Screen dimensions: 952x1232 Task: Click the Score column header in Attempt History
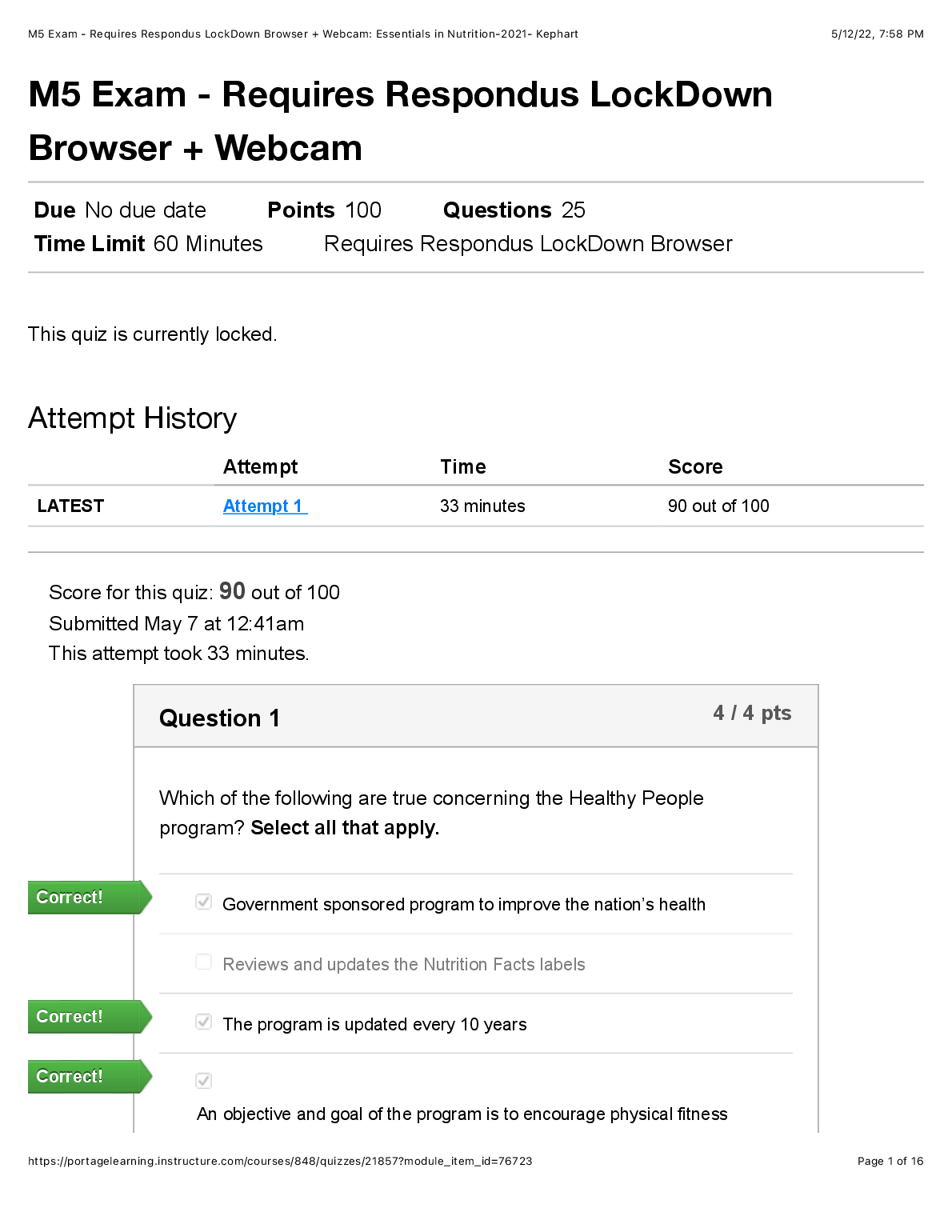click(x=695, y=466)
